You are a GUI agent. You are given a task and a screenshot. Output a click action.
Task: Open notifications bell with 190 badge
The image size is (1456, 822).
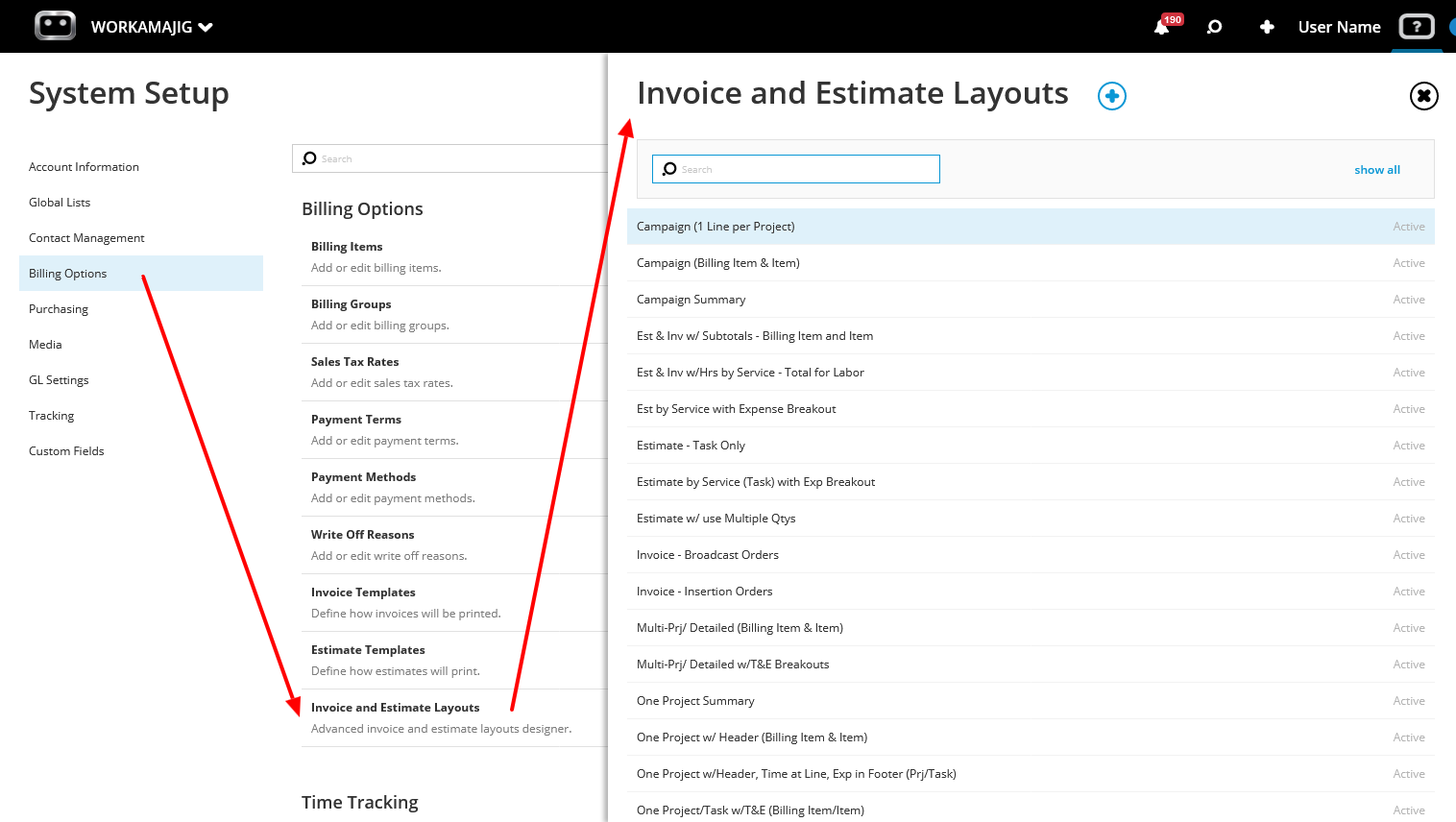pos(1162,27)
